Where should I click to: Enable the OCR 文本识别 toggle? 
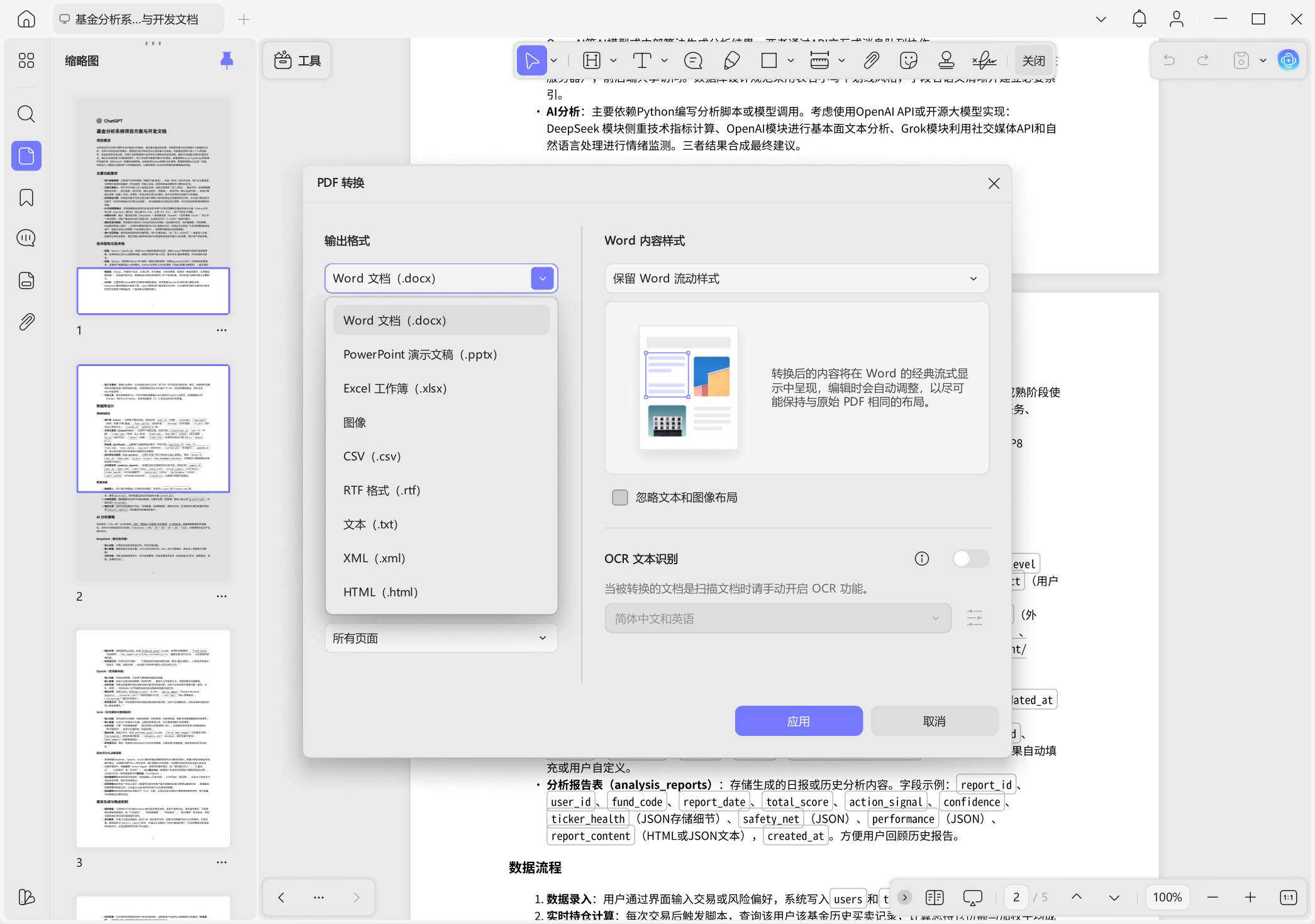pyautogui.click(x=970, y=559)
